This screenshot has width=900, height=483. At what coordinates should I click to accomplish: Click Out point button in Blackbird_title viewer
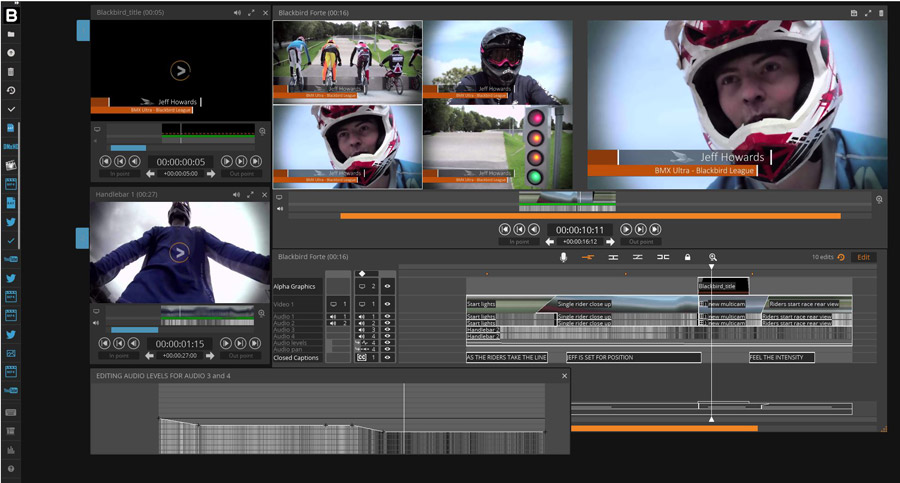tap(241, 173)
